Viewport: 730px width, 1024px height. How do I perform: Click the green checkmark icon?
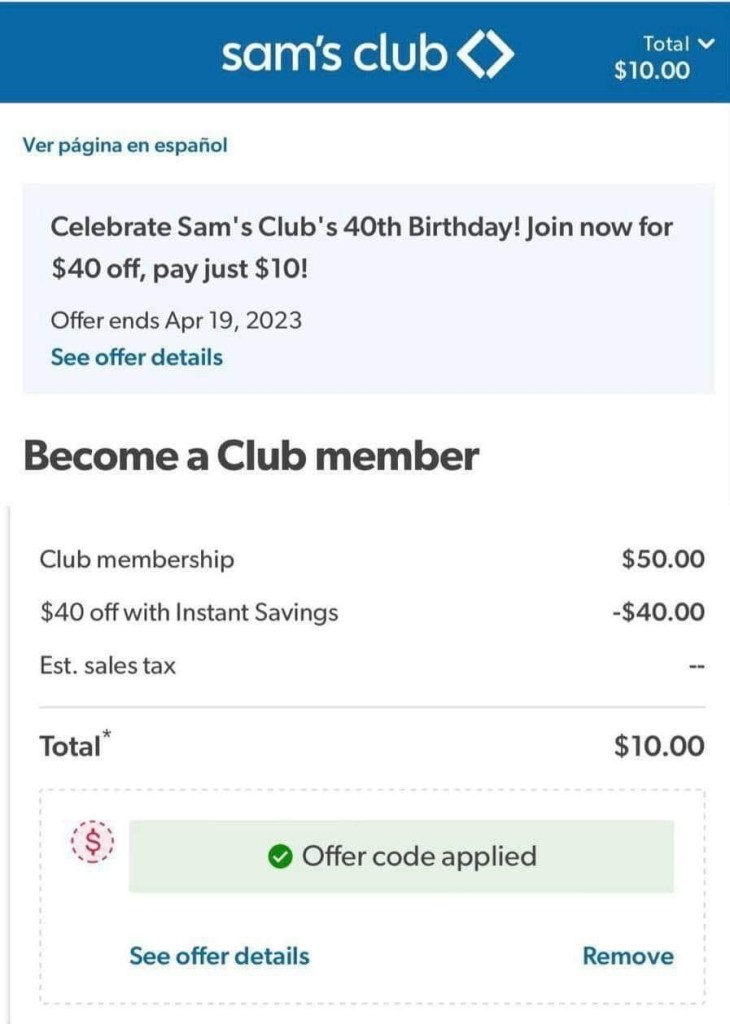point(280,857)
